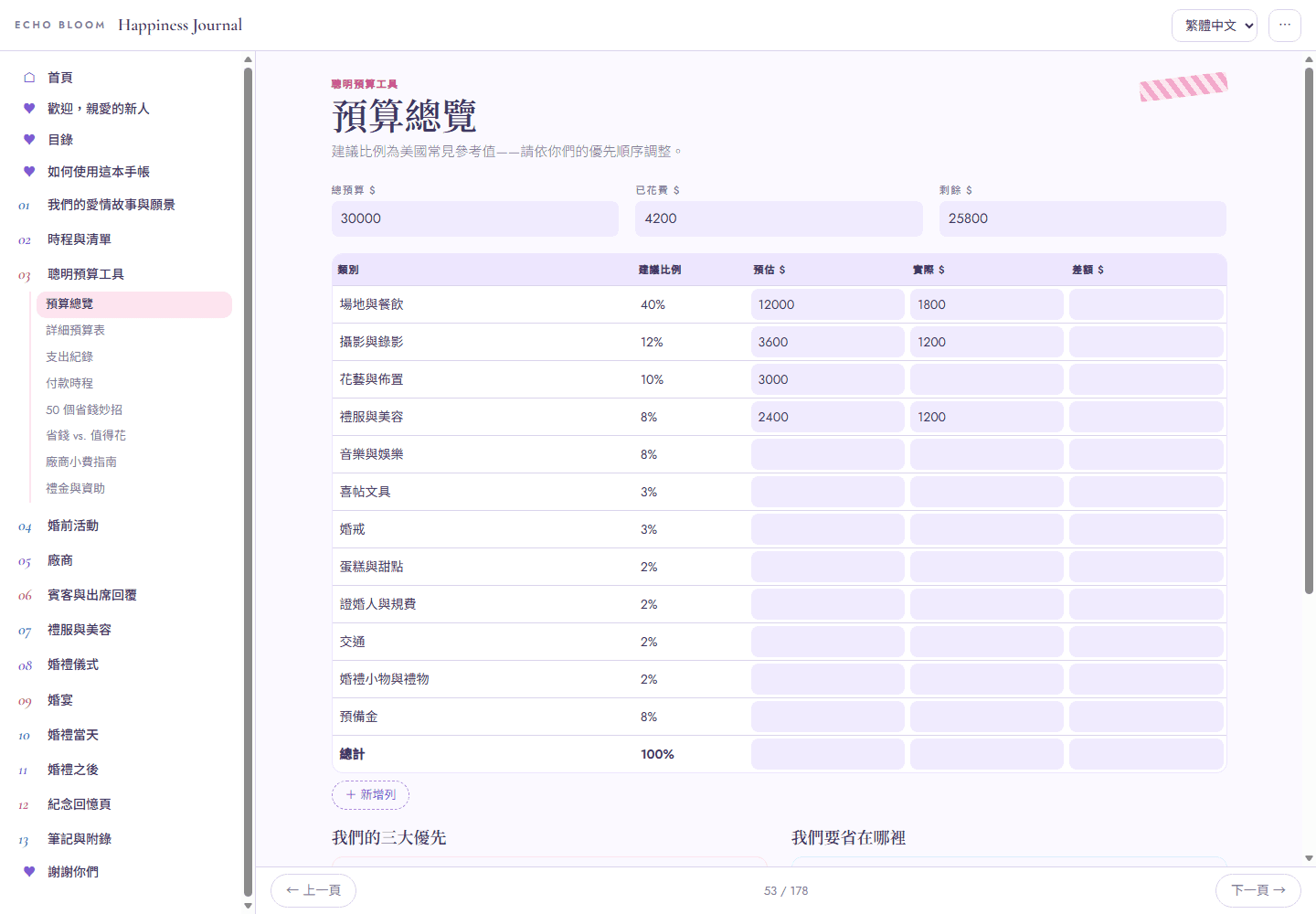Image resolution: width=1316 pixels, height=914 pixels.
Task: Select 廠商小費指南 in sidebar
Action: click(134, 462)
